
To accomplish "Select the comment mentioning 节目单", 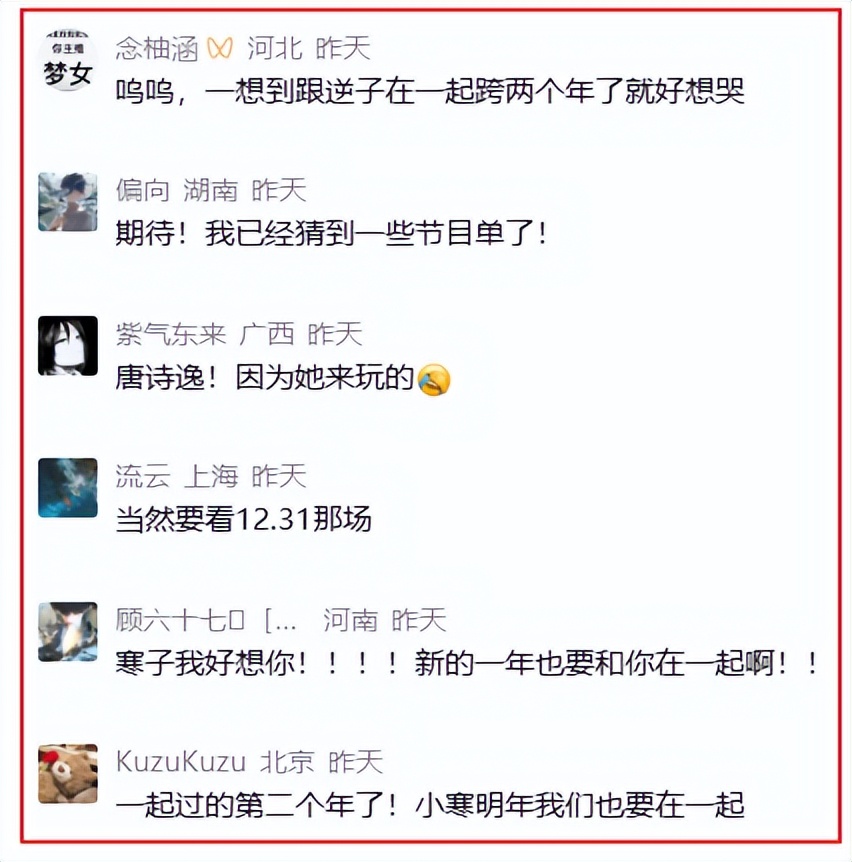I will point(331,234).
